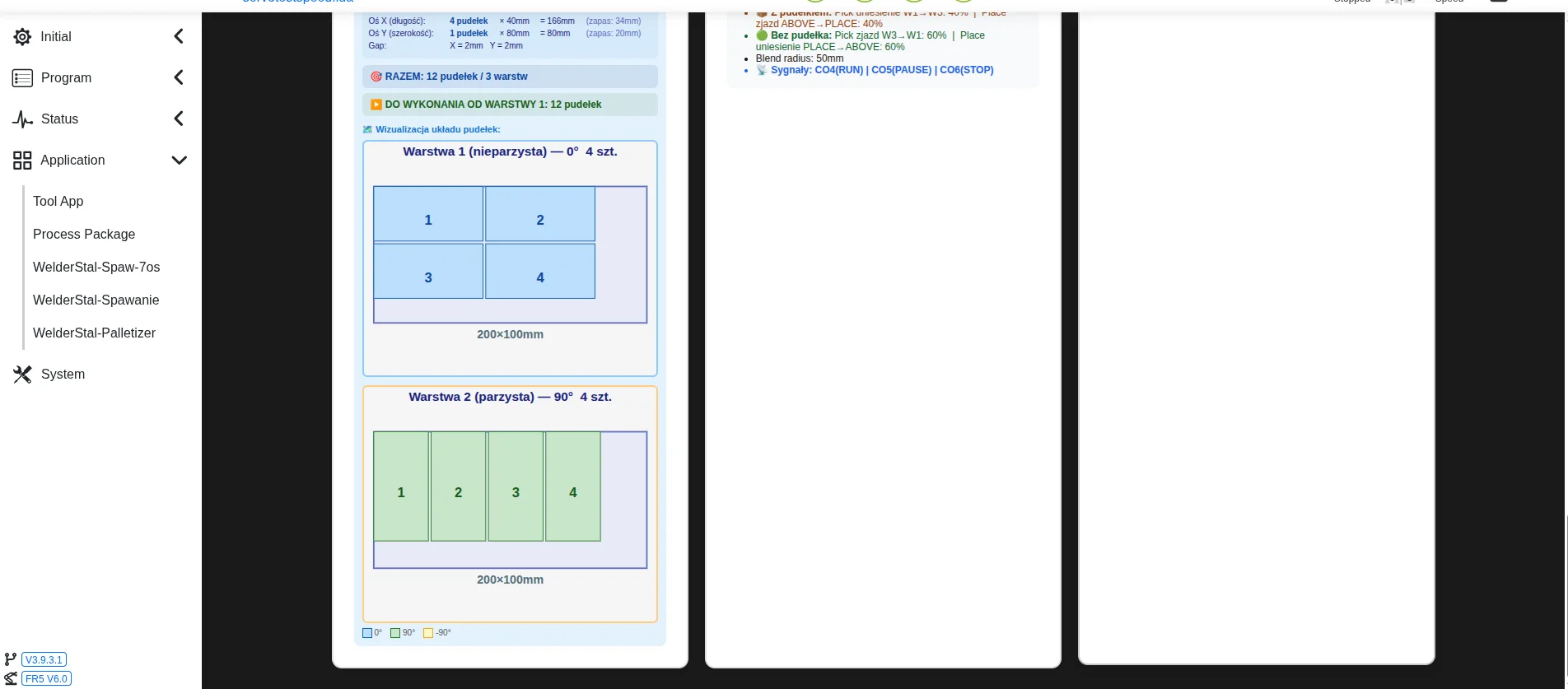This screenshot has width=1568, height=689.
Task: Click the map icon before Wizualizacja
Action: [x=368, y=129]
